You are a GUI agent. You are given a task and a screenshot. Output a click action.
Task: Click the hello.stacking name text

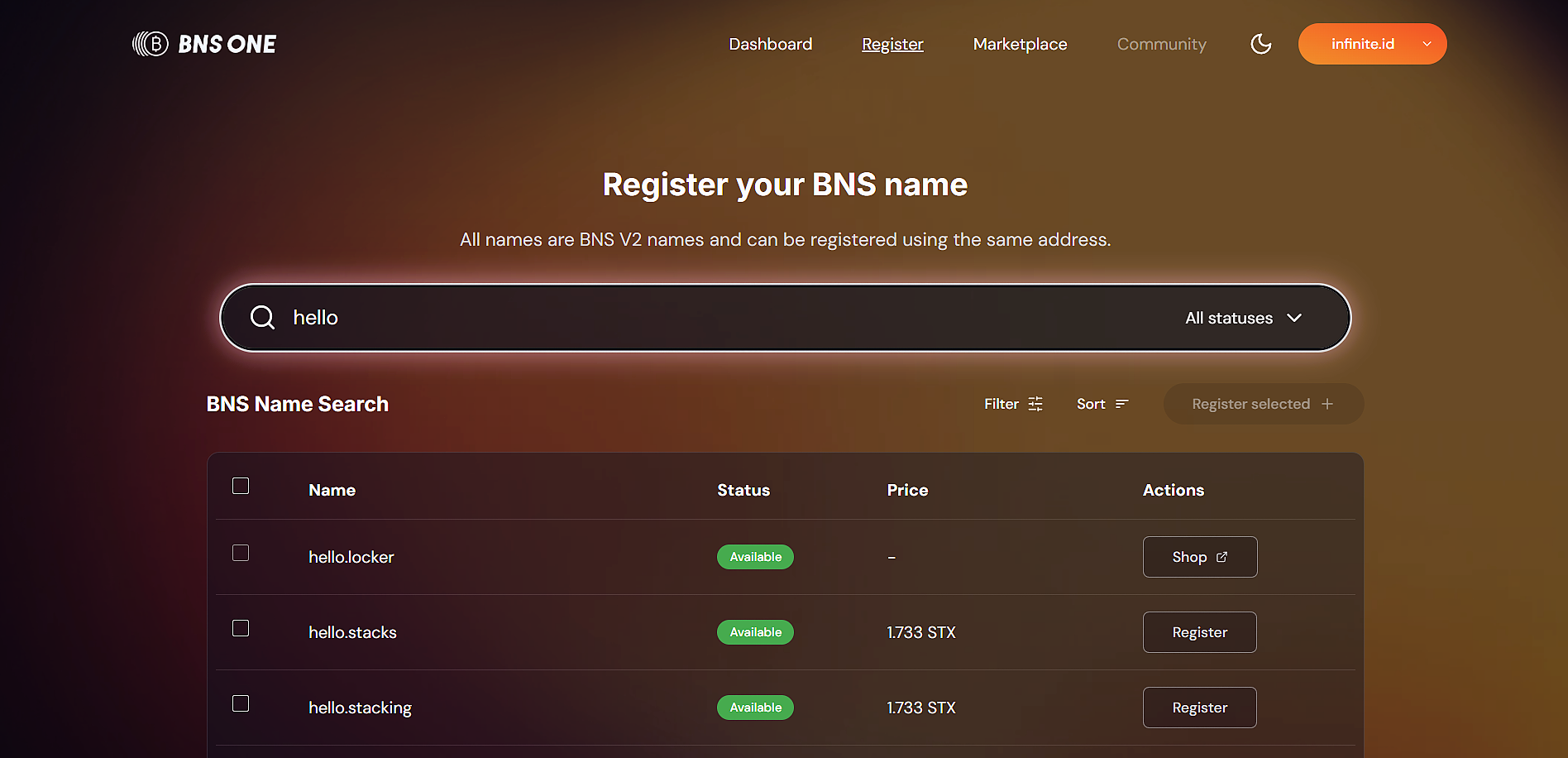360,708
